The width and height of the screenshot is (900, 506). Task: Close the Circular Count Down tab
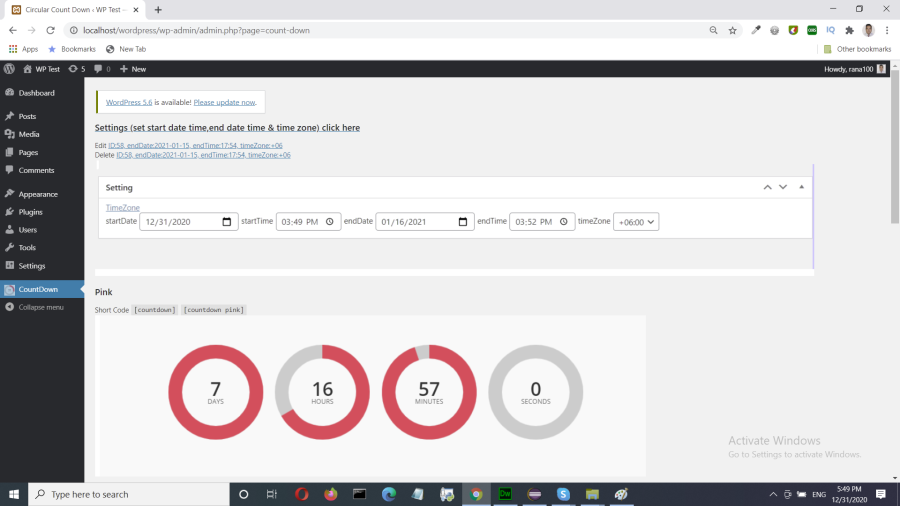[x=136, y=10]
